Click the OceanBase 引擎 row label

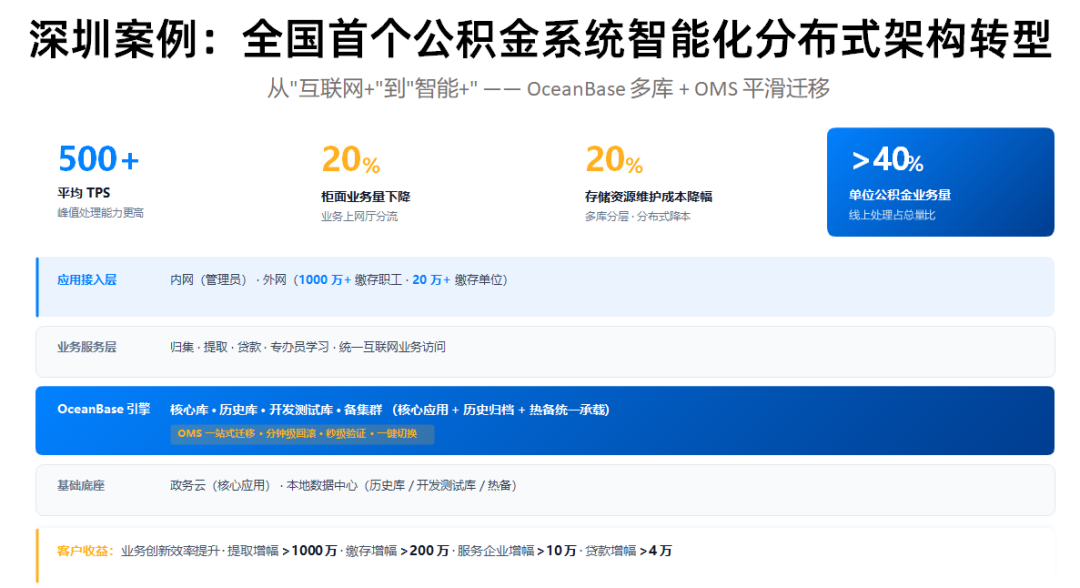[103, 409]
